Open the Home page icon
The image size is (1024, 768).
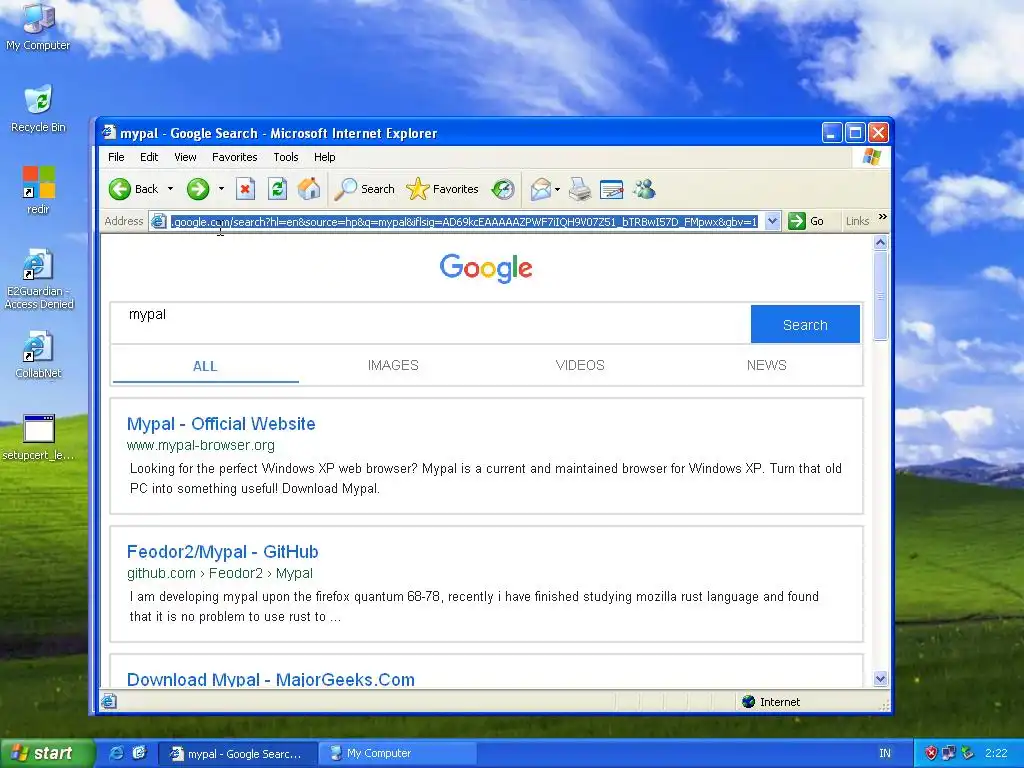click(309, 189)
